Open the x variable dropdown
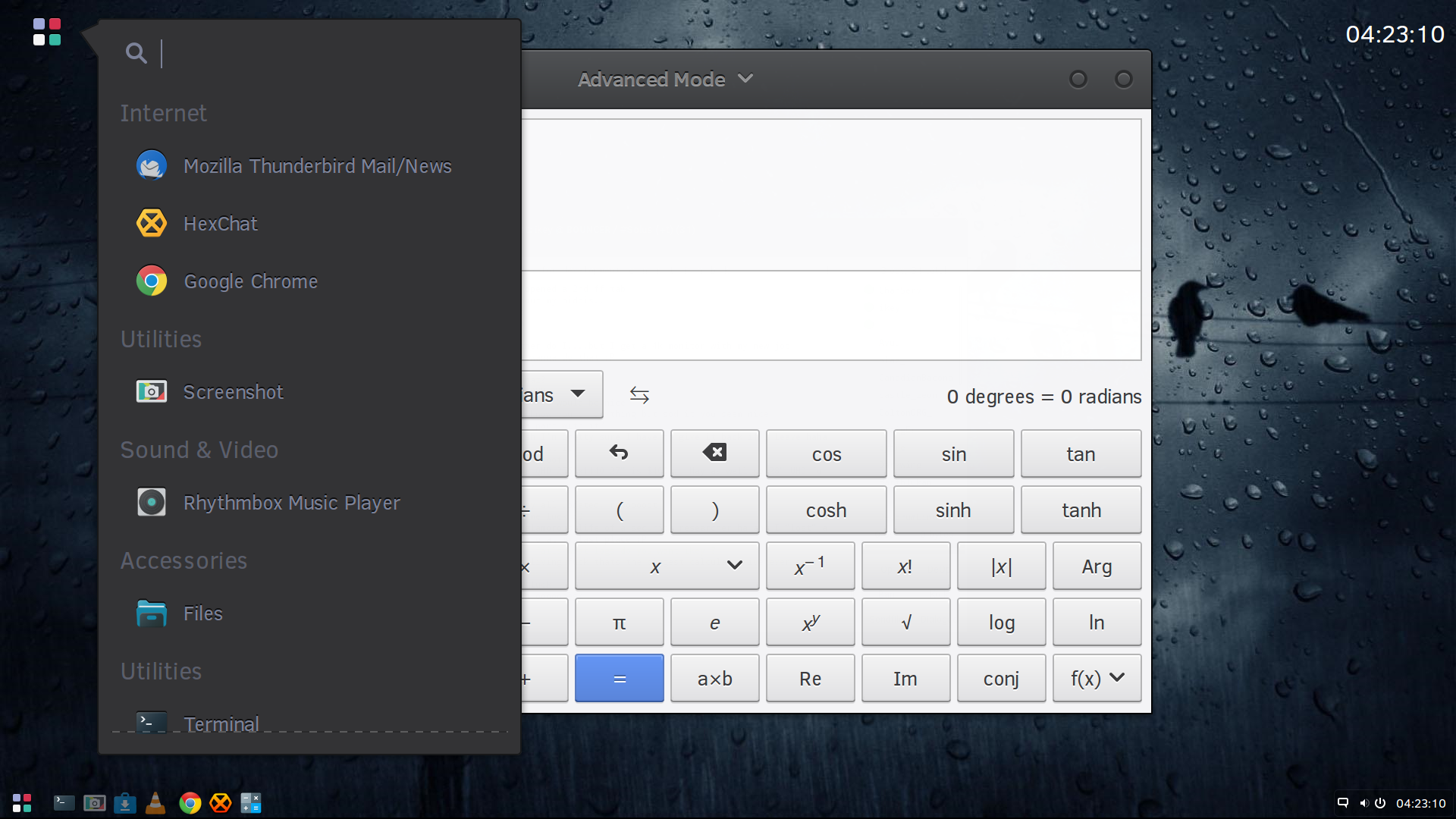Screen dimensions: 1456x819 [x=667, y=566]
